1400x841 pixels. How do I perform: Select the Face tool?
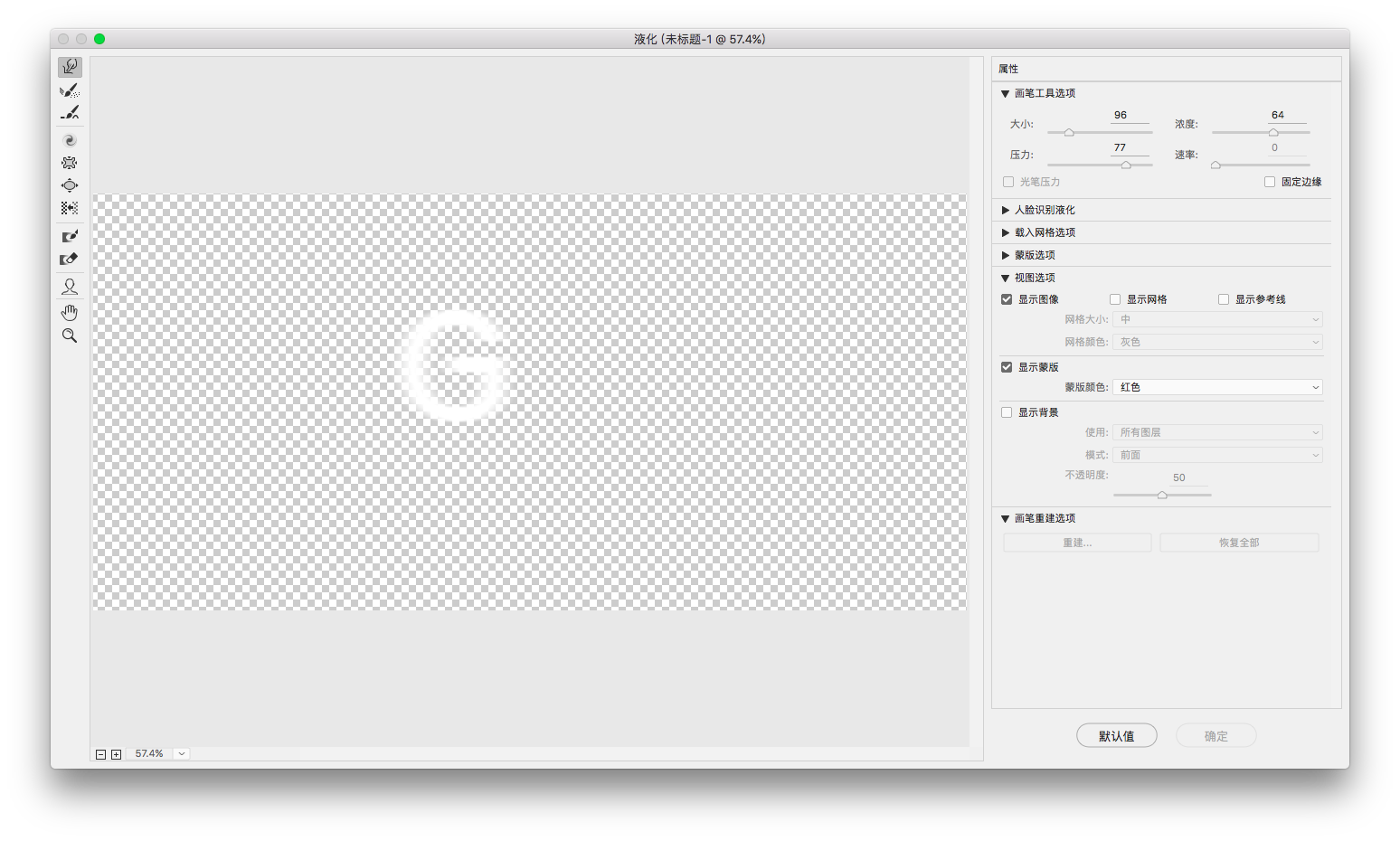tap(70, 287)
